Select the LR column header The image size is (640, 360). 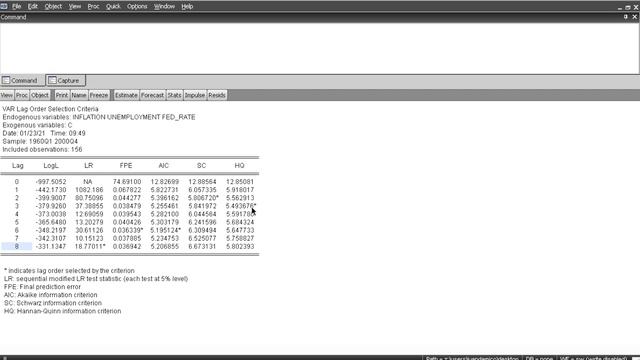coord(89,165)
